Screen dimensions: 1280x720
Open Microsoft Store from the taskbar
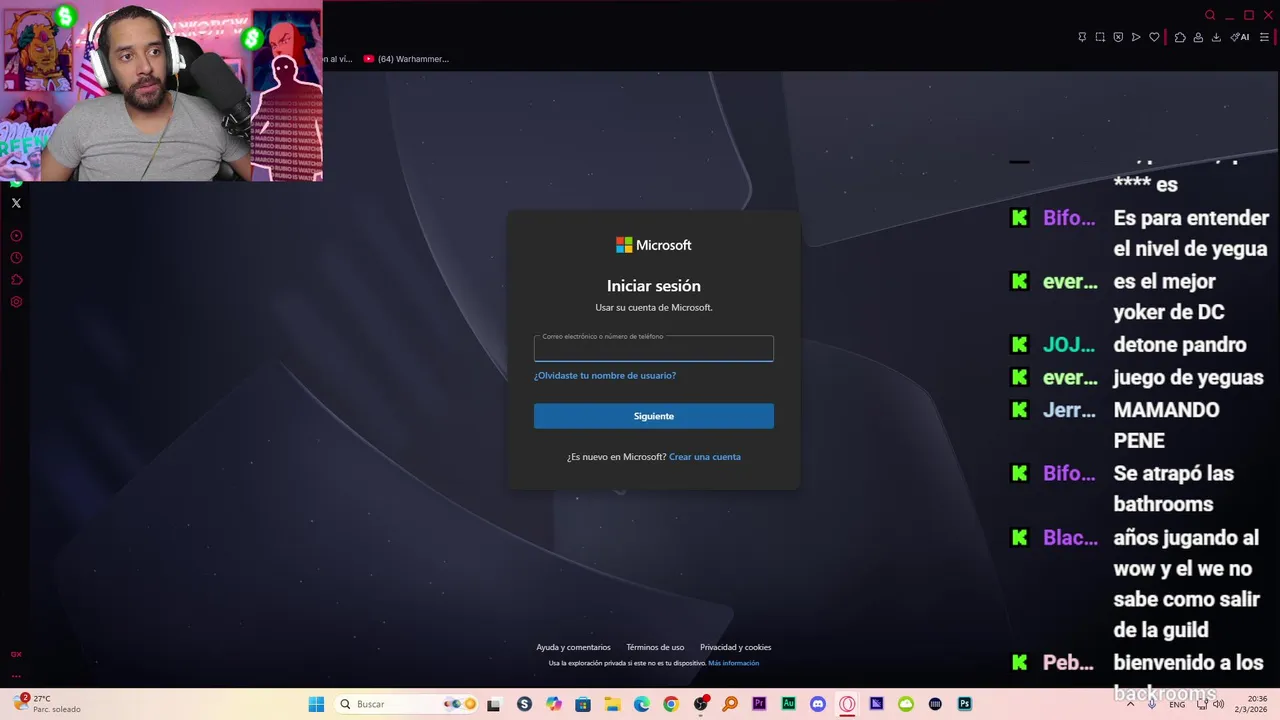(x=583, y=704)
